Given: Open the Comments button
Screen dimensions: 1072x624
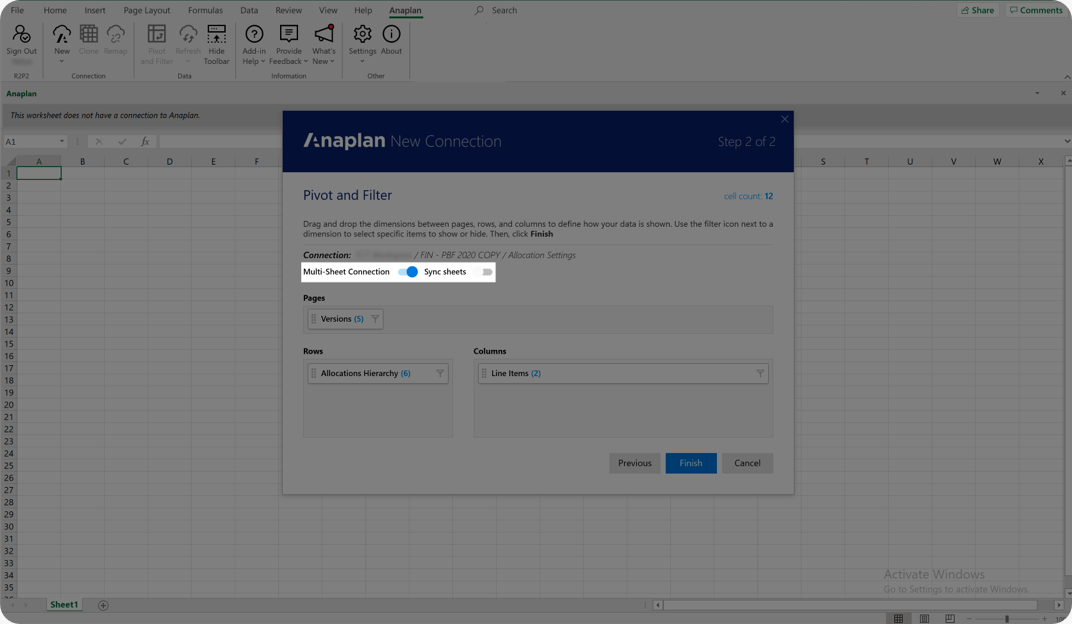Looking at the screenshot, I should [x=1036, y=10].
